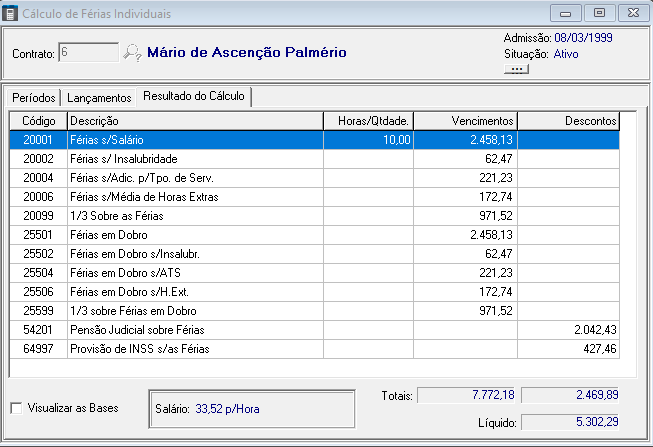653x447 pixels.
Task: Click the Vencimentos column header
Action: tap(465, 121)
